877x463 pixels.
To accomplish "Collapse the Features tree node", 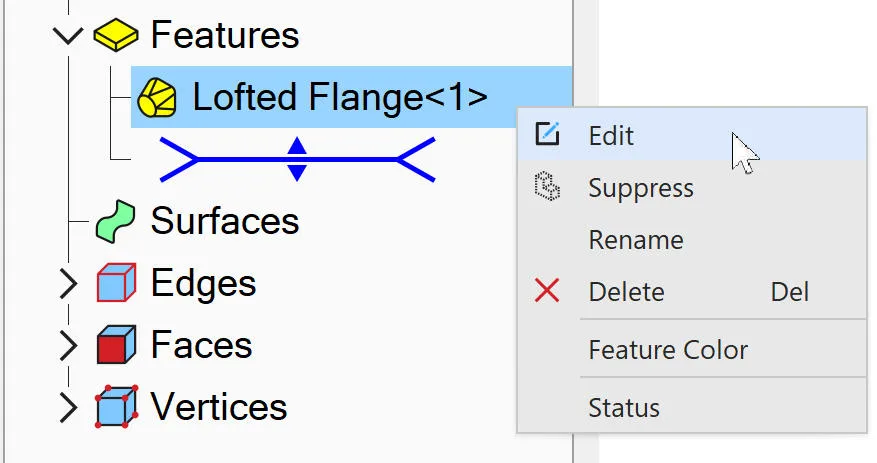I will pyautogui.click(x=68, y=36).
